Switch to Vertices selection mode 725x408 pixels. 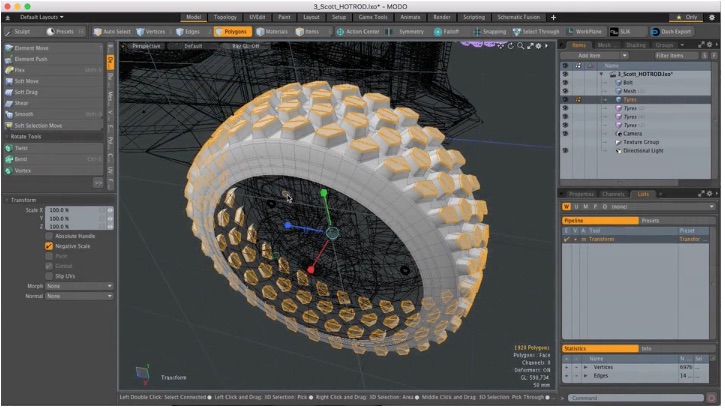[x=151, y=32]
